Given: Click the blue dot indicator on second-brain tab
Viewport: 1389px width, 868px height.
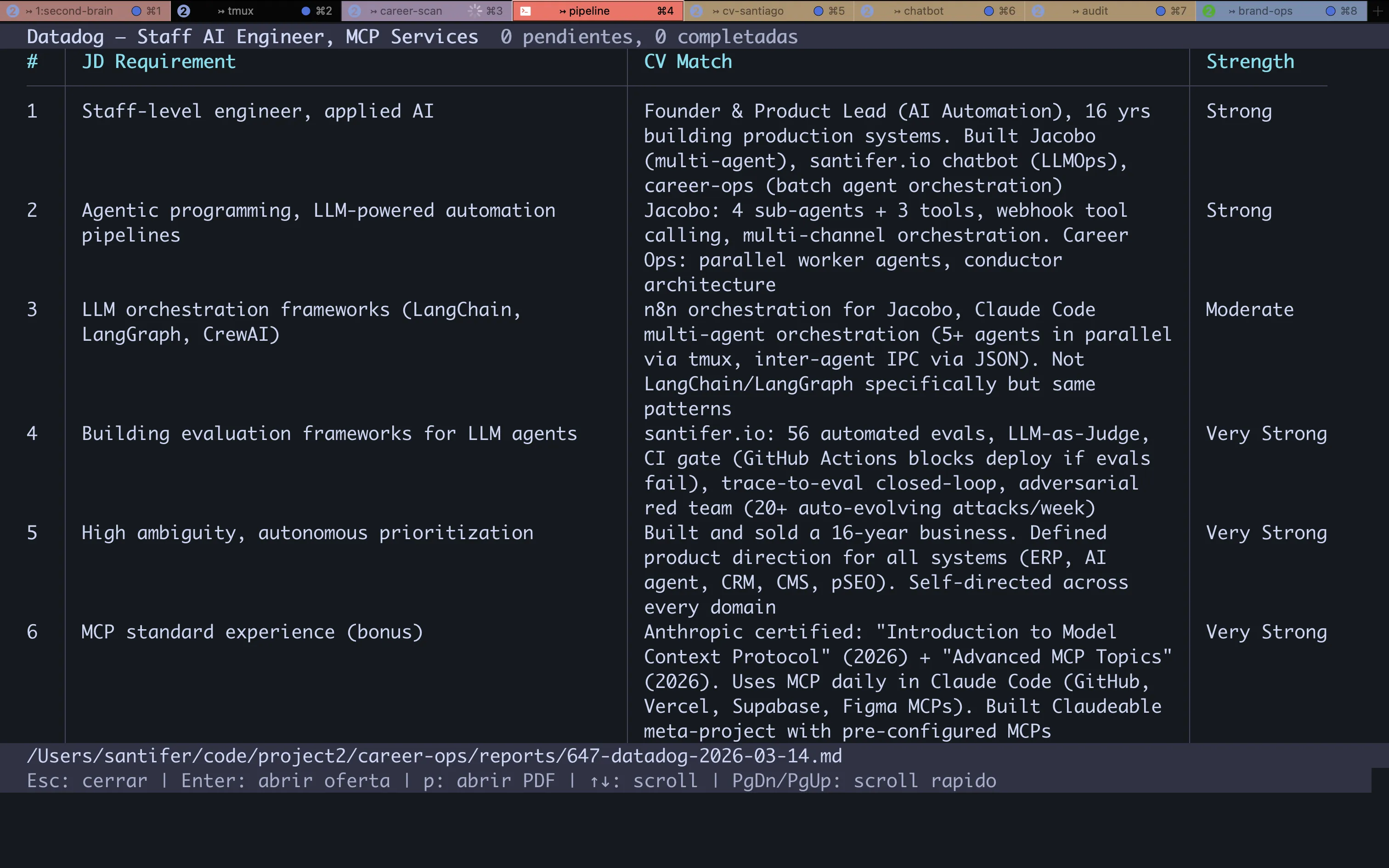Looking at the screenshot, I should (136, 11).
